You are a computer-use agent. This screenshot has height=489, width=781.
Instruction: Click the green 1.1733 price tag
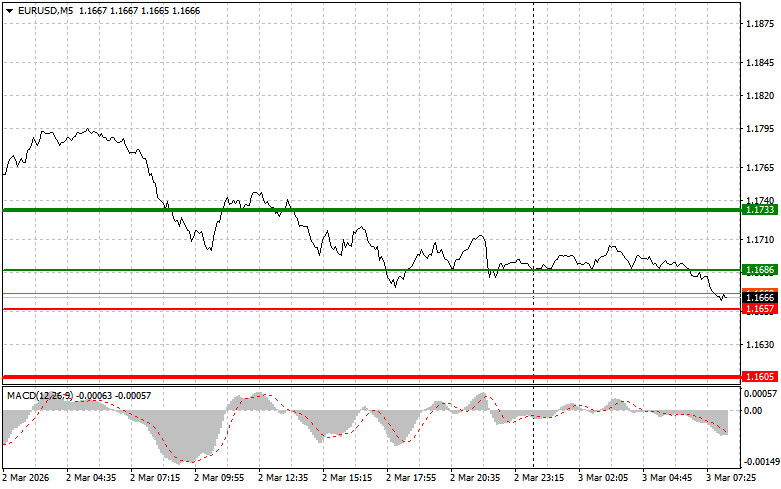760,210
